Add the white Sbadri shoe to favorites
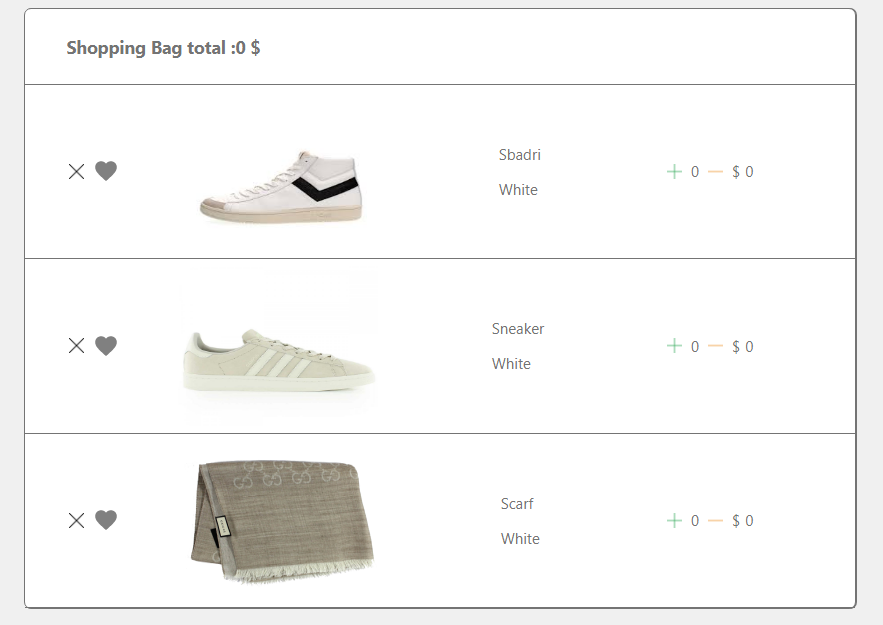The height and width of the screenshot is (625, 883). tap(106, 171)
